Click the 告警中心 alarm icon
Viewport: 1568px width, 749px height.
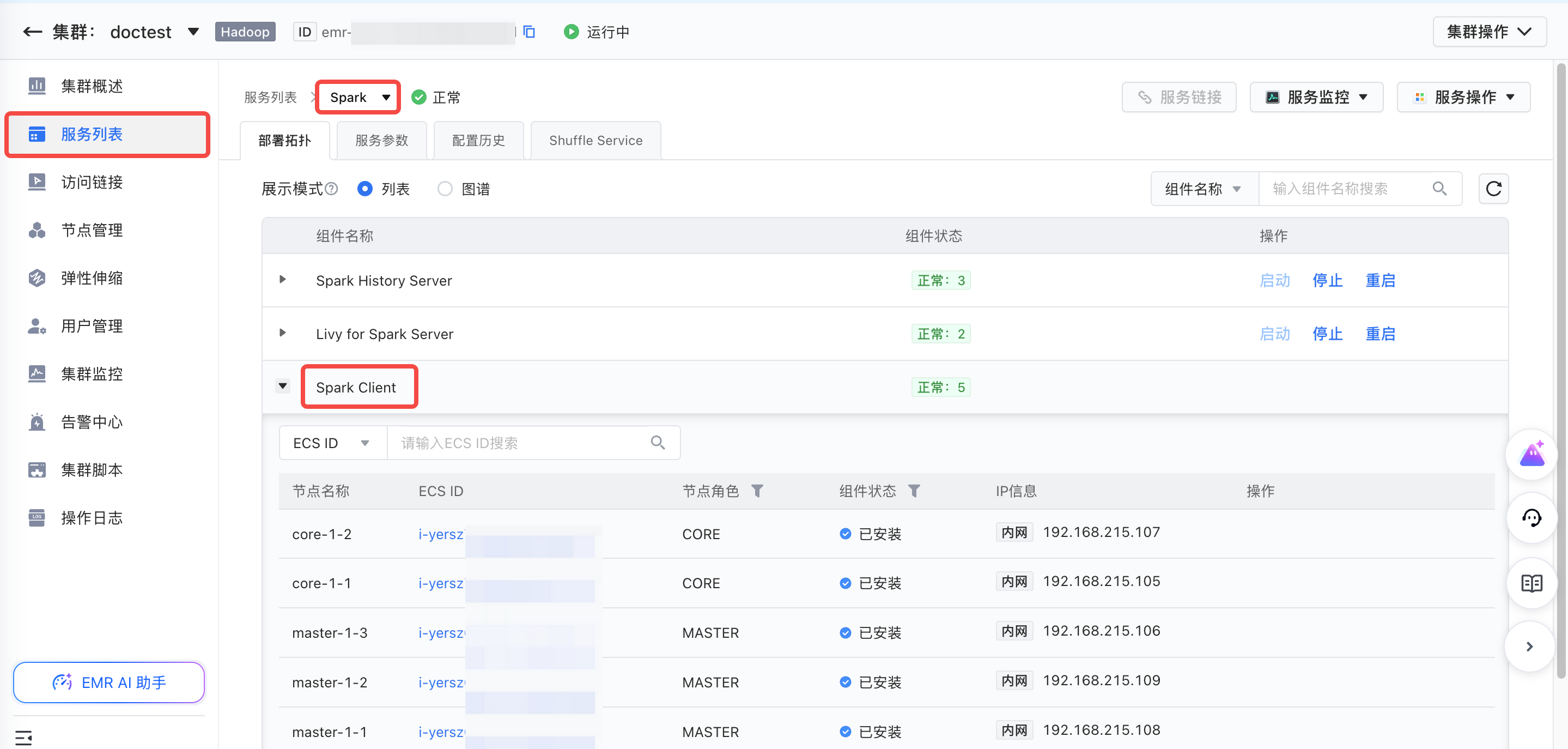[x=37, y=422]
